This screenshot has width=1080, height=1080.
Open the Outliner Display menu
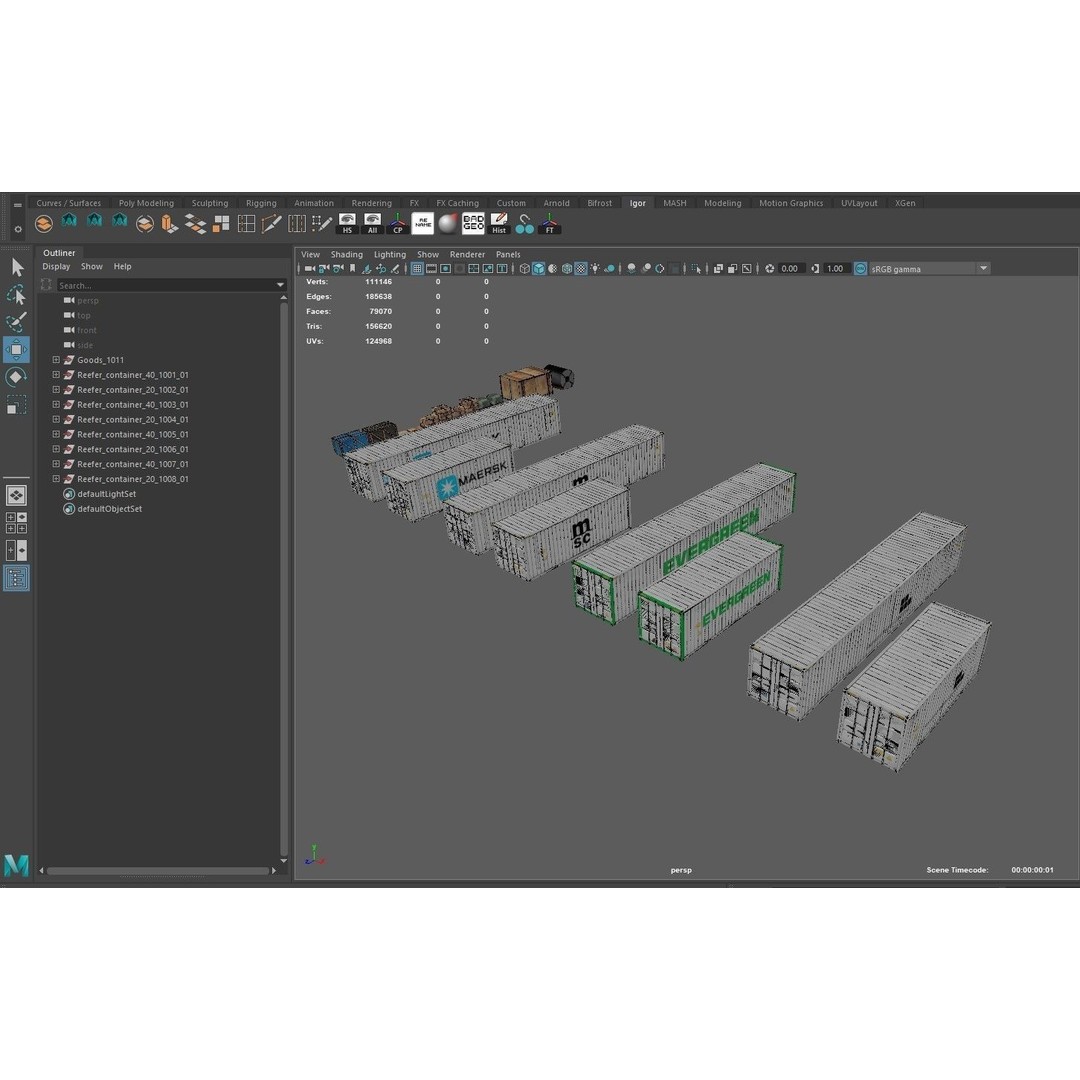tap(56, 266)
